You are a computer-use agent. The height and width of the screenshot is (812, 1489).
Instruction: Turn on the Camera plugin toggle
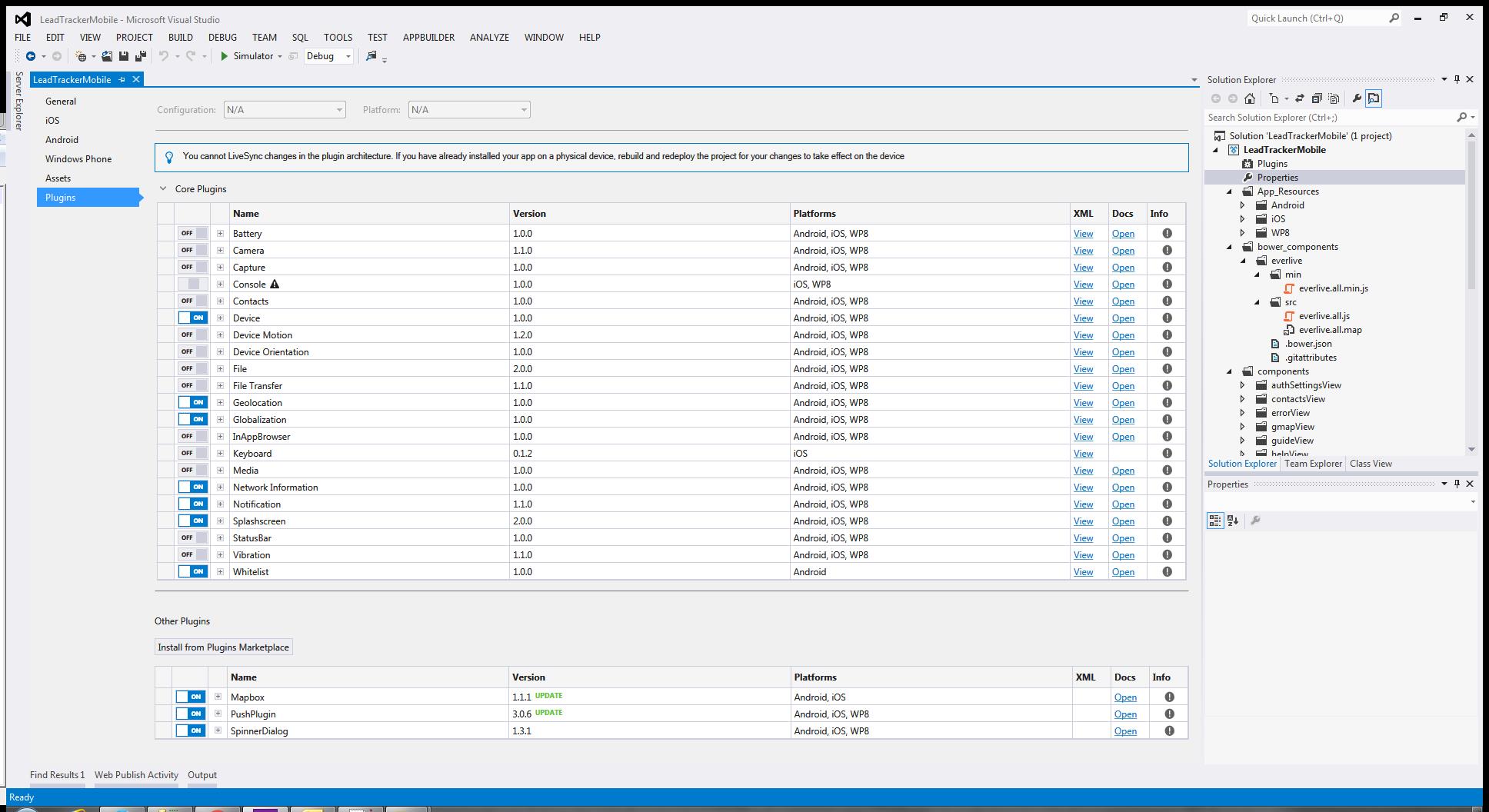[x=192, y=250]
